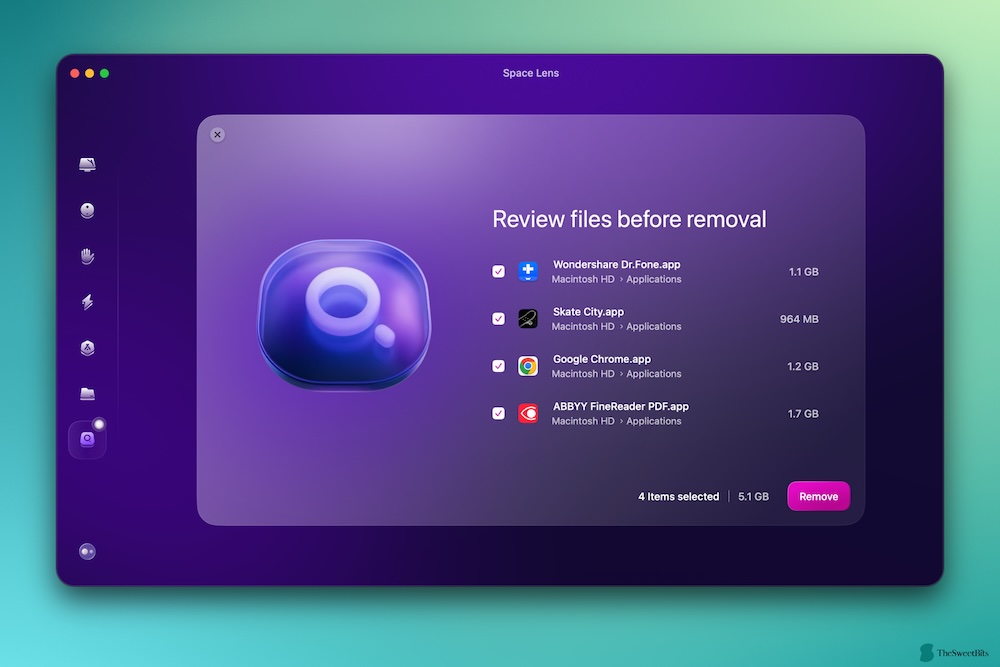Click the 1.1 GB size value
The width and height of the screenshot is (1000, 667).
coord(804,272)
